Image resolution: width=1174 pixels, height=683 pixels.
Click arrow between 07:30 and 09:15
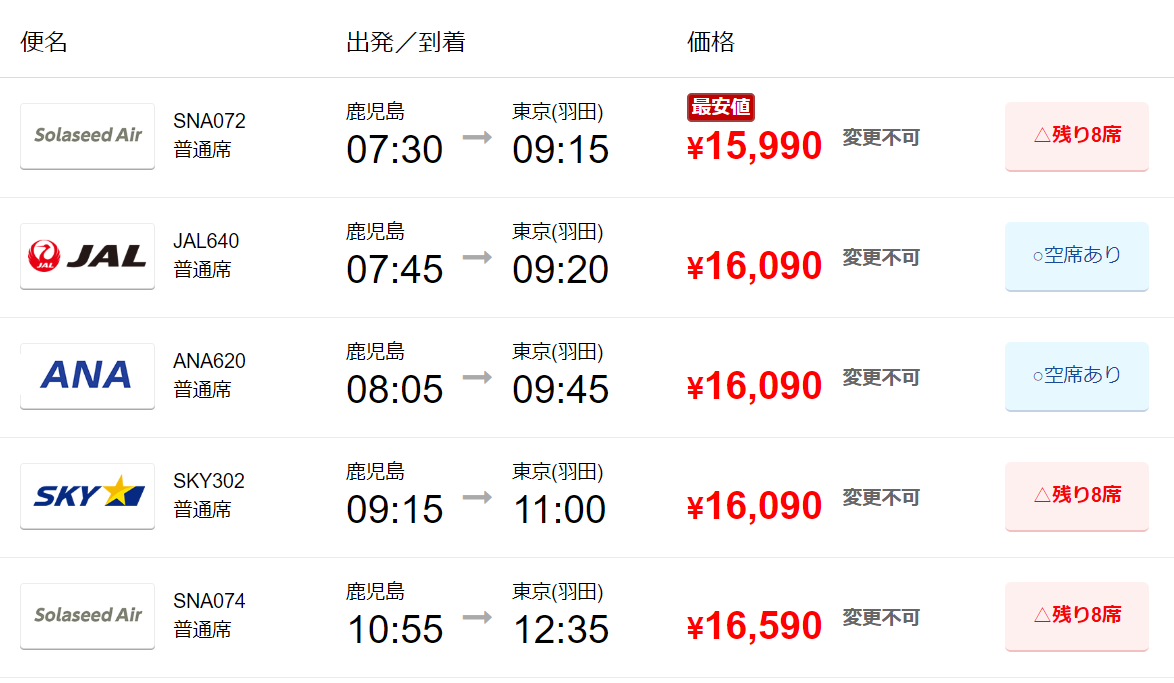(x=477, y=137)
